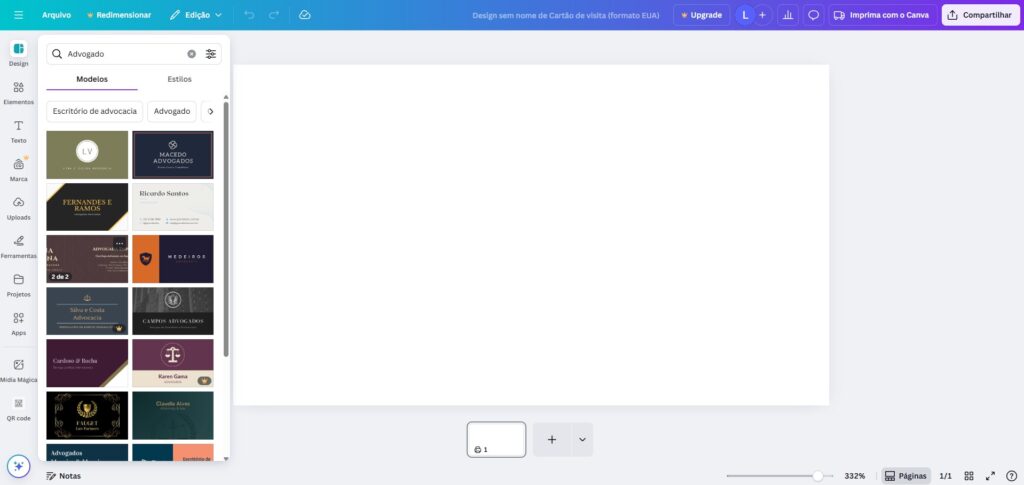Viewport: 1024px width, 485px height.
Task: Open the comments speech bubble
Action: pos(813,14)
